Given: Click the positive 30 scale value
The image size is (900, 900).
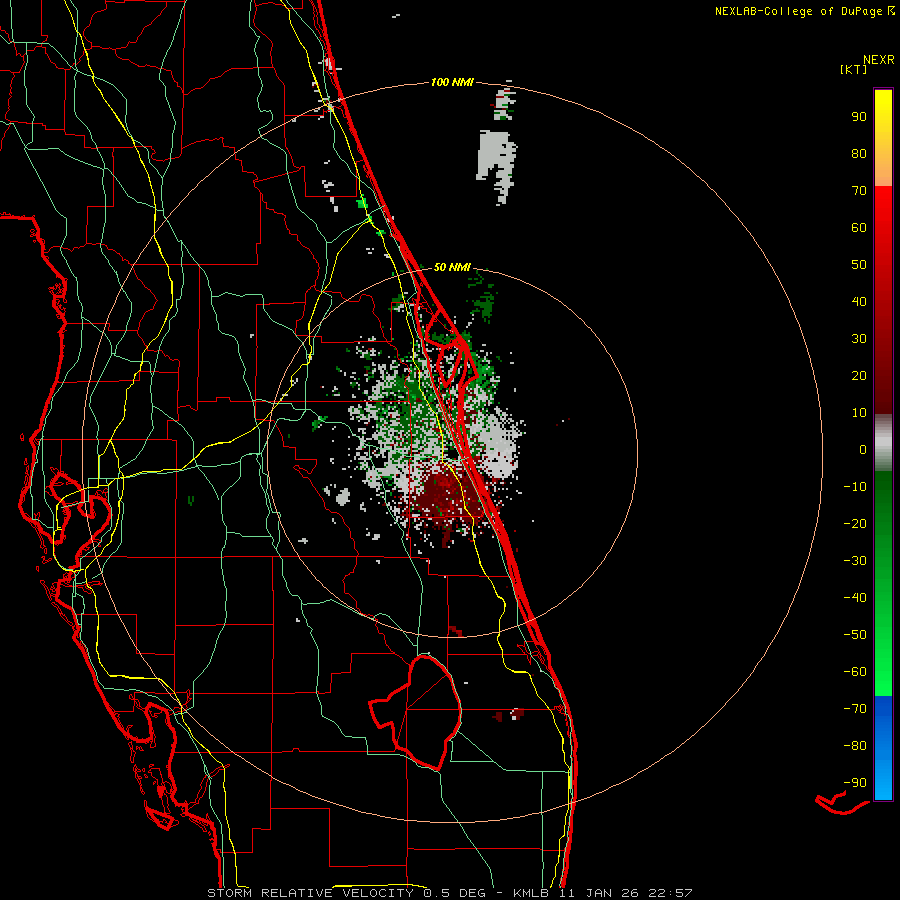Looking at the screenshot, I should pos(859,339).
